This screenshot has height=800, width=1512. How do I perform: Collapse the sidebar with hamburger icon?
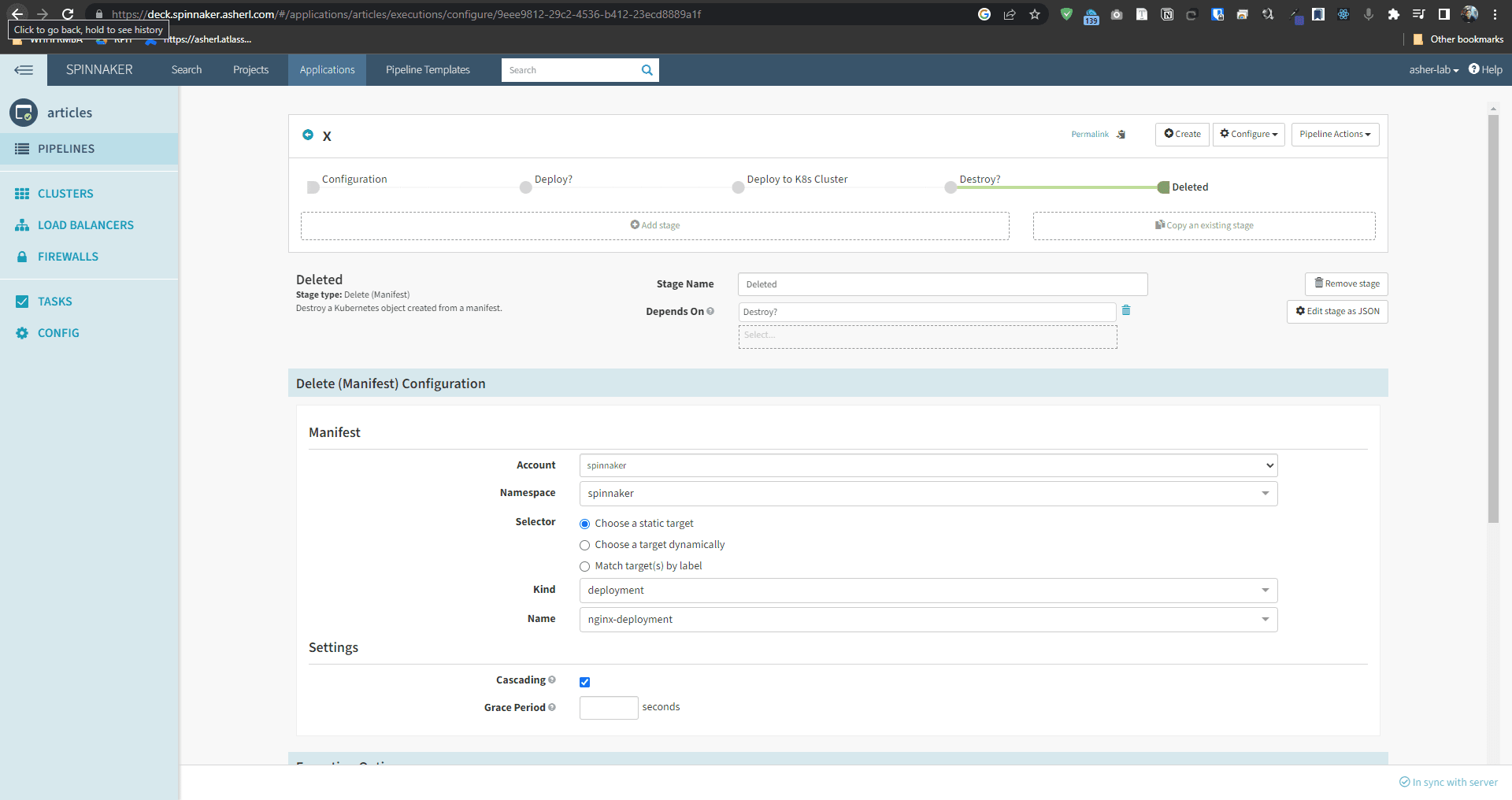point(24,70)
